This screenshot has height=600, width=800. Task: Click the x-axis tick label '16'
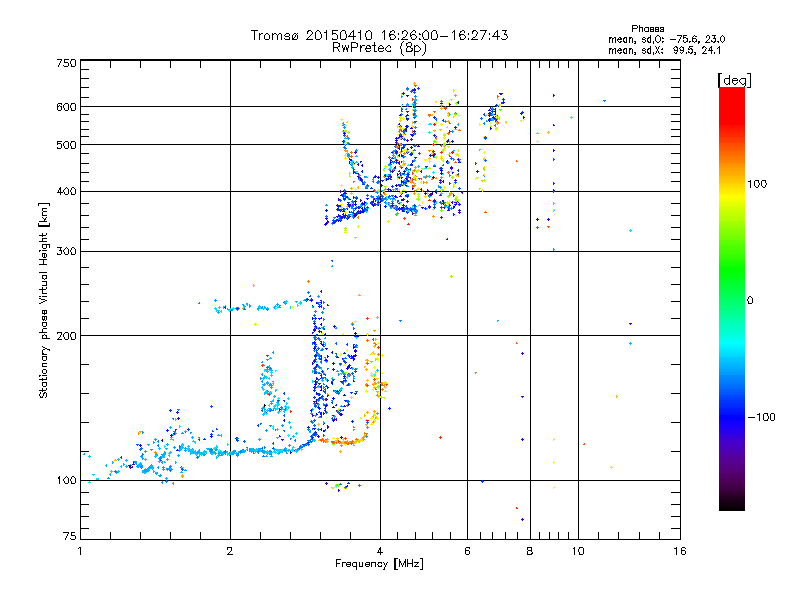680,551
